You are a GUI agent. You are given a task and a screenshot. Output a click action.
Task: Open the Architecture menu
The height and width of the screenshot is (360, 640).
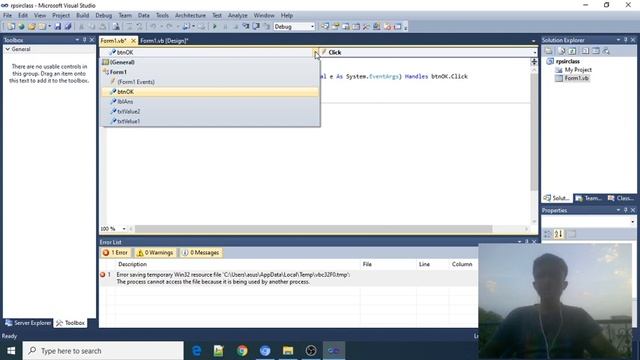click(x=190, y=16)
